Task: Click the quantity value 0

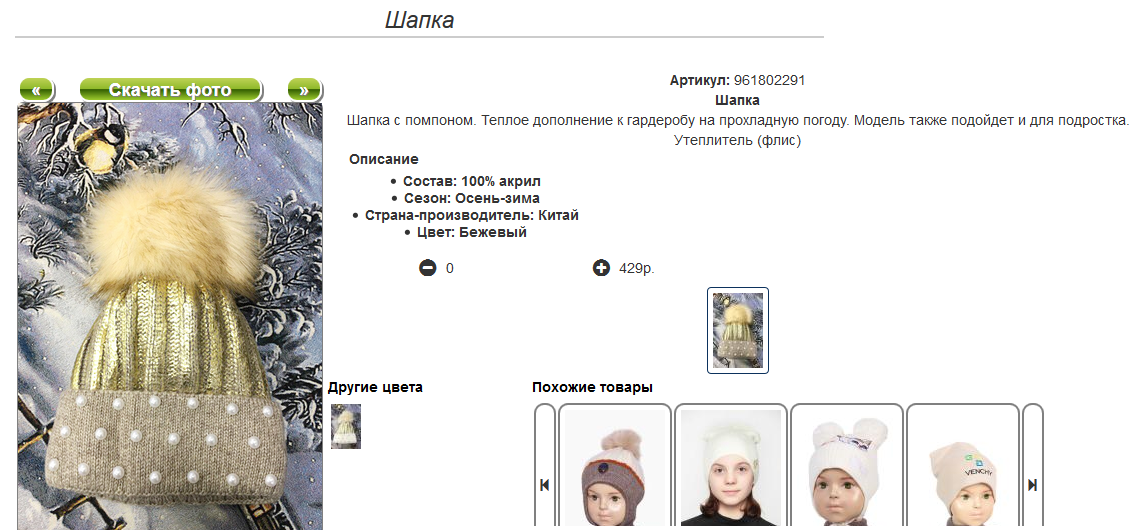Action: [450, 269]
